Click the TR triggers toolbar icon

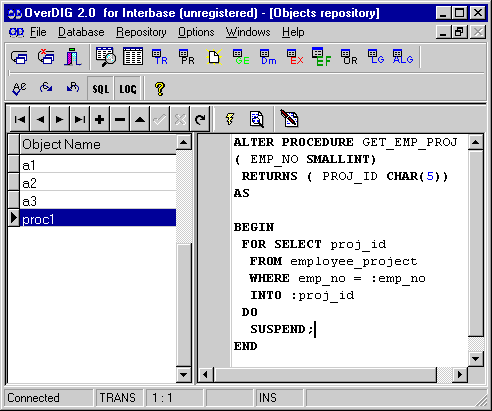pos(160,57)
